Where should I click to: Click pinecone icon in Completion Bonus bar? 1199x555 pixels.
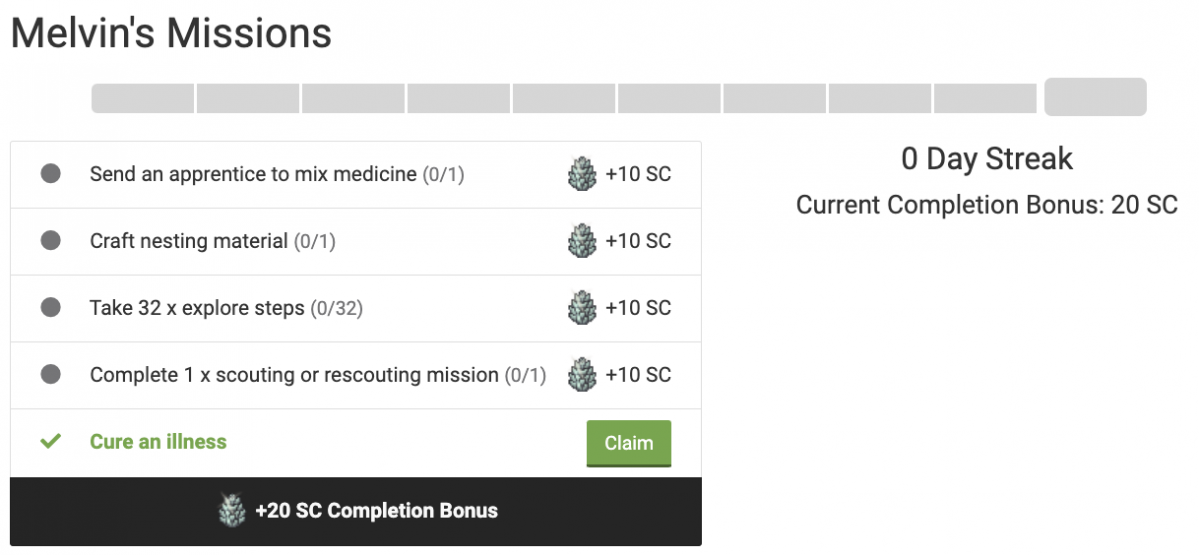[x=232, y=511]
